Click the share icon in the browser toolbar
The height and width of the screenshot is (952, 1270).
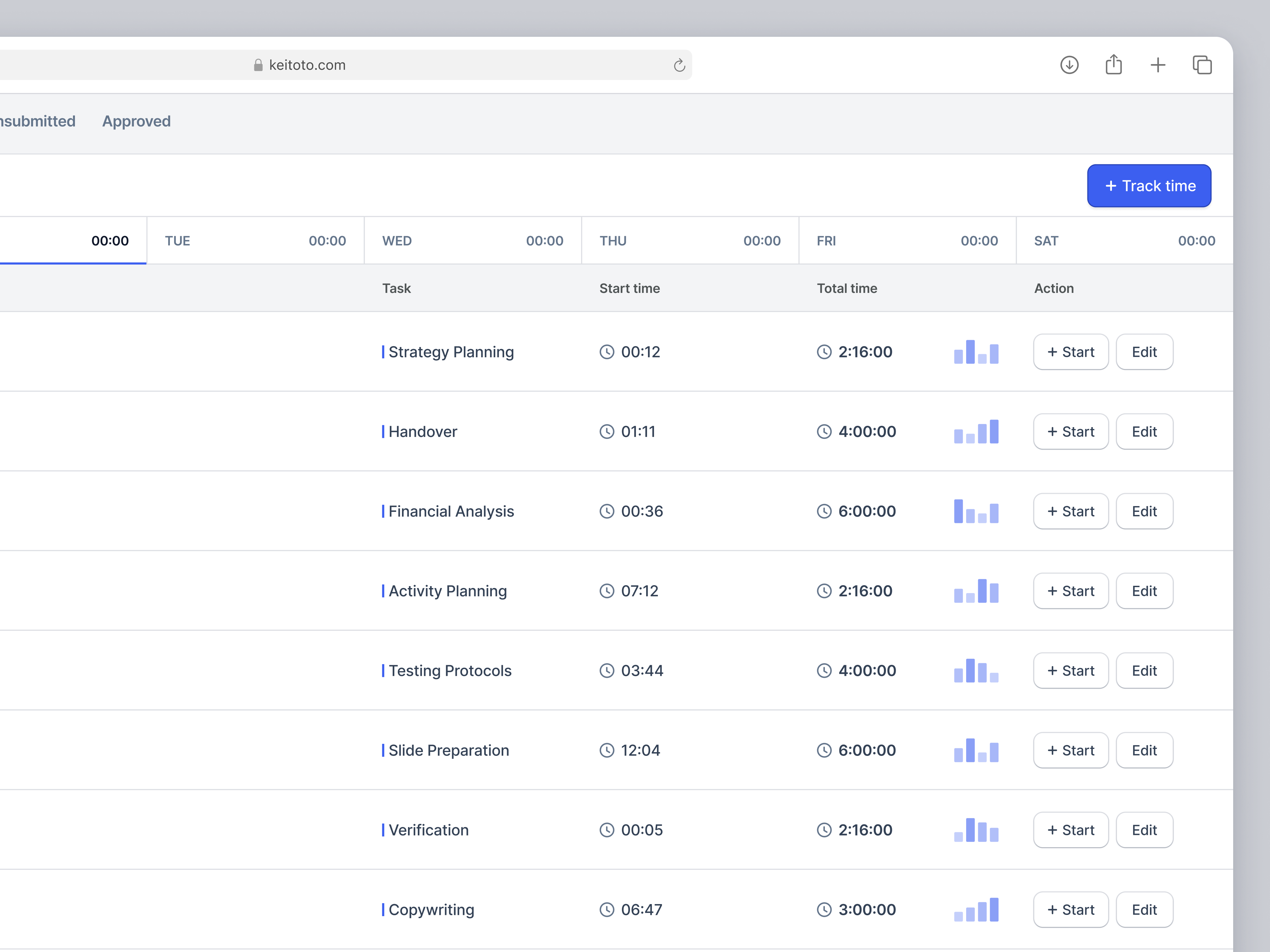point(1114,65)
